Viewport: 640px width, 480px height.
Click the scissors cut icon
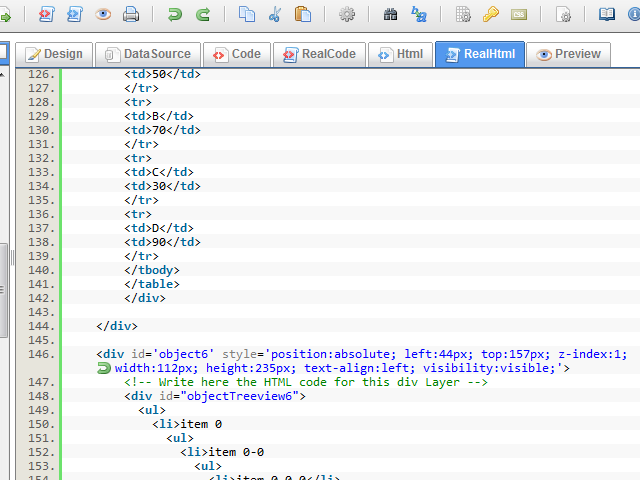275,15
